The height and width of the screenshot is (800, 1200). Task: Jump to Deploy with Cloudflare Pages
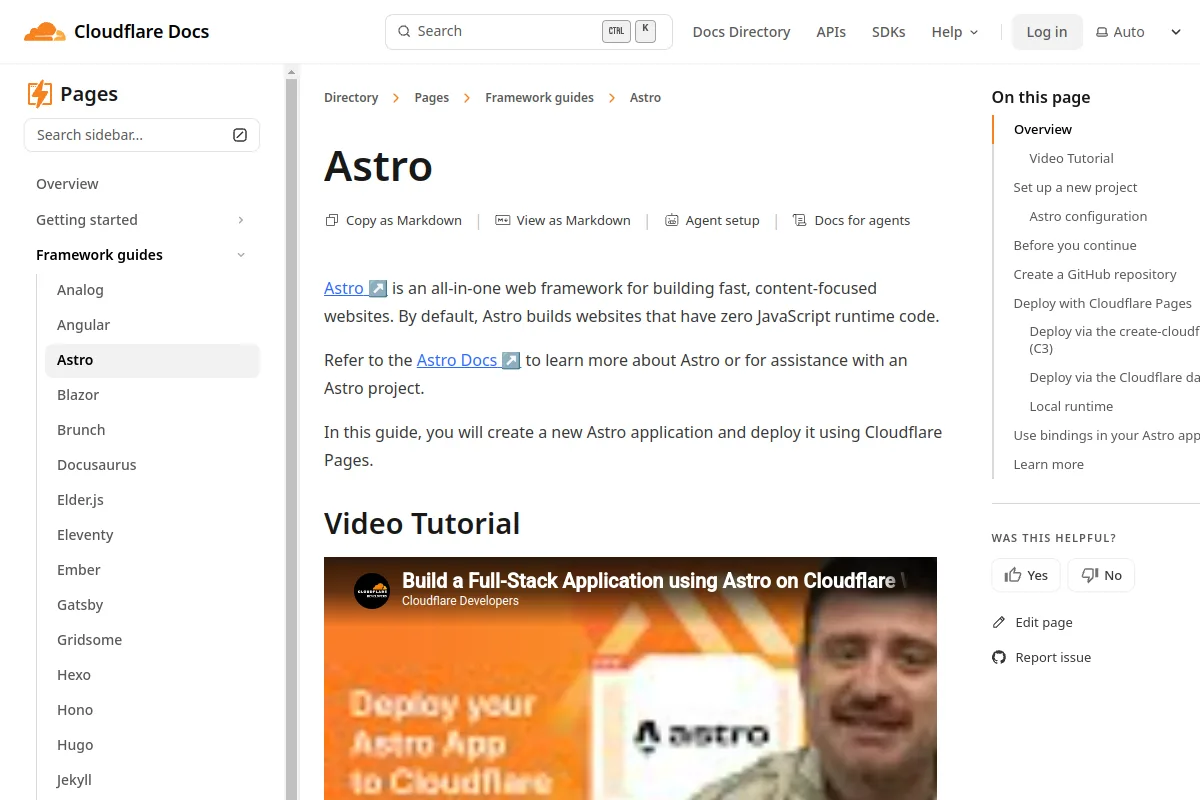pyautogui.click(x=1103, y=303)
